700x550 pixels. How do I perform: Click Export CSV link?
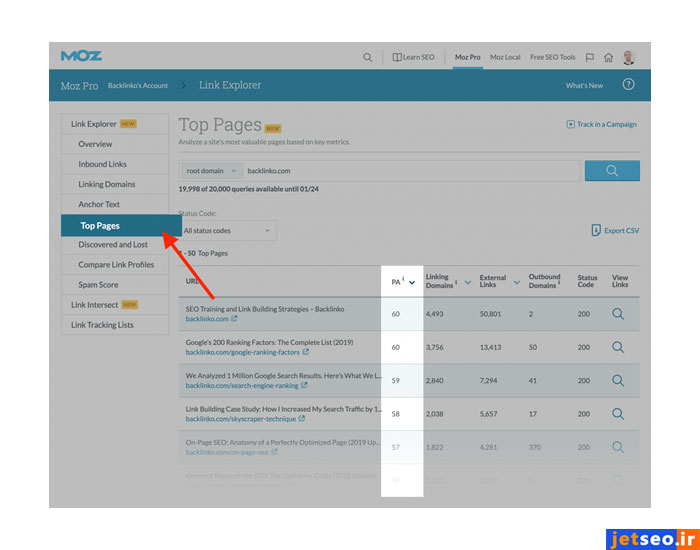[x=615, y=231]
